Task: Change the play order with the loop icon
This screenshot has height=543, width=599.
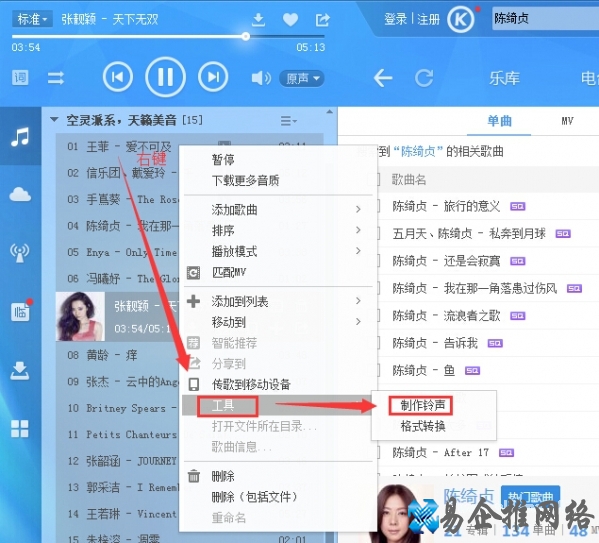Action: coord(56,78)
